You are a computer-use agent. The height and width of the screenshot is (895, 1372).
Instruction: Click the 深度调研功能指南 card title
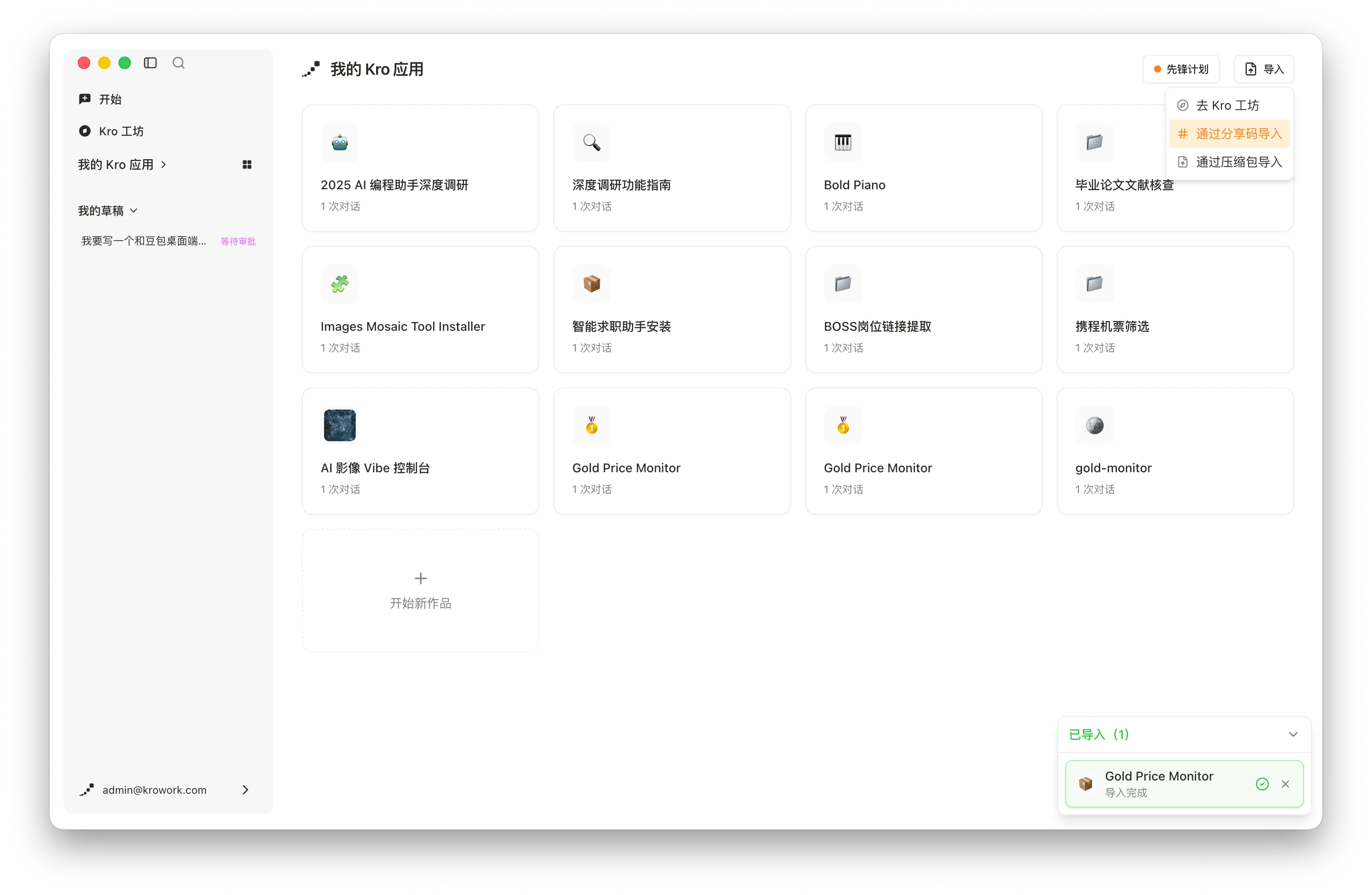pyautogui.click(x=621, y=184)
